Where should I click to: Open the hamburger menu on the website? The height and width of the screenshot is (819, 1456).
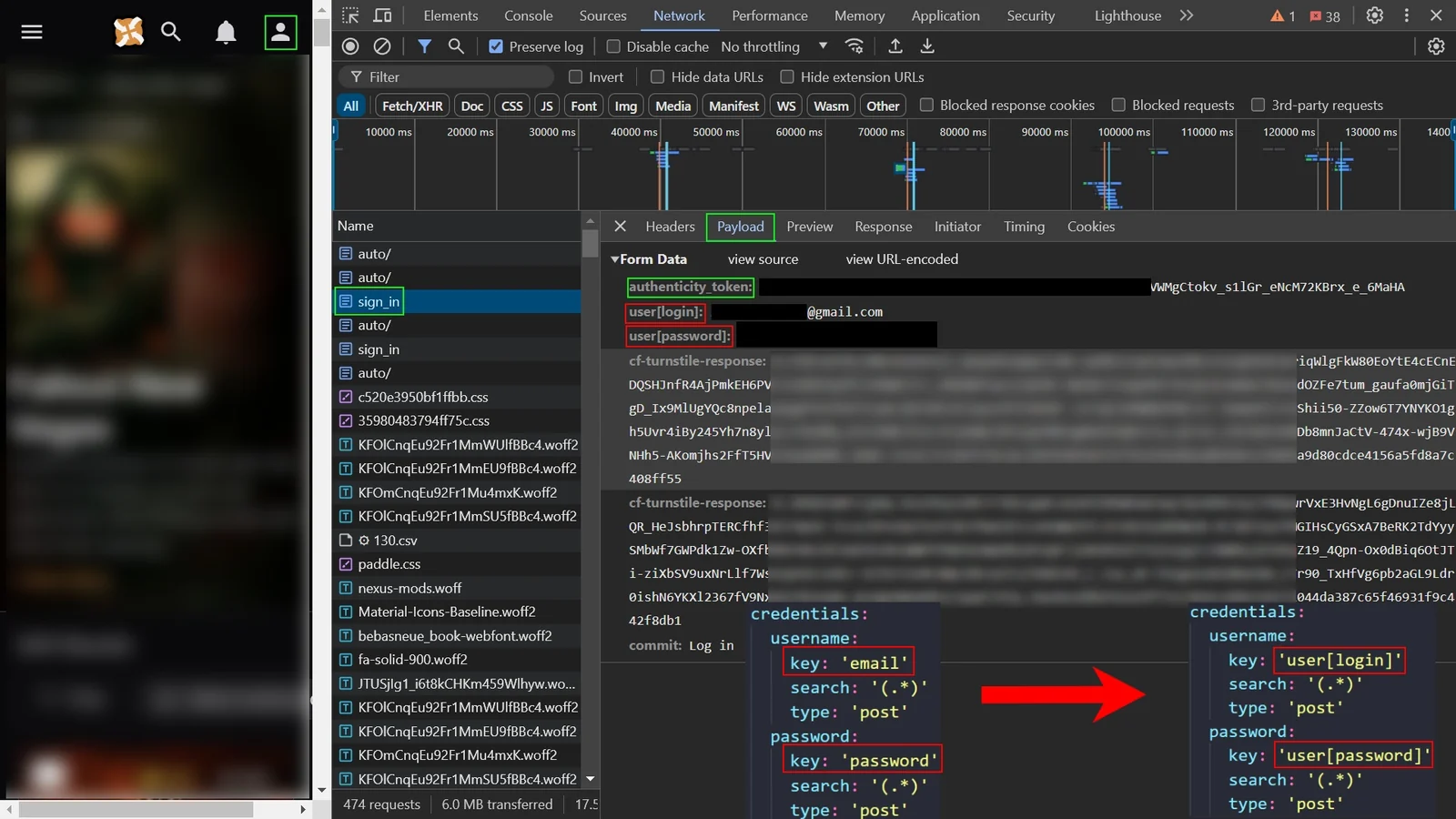[x=32, y=33]
